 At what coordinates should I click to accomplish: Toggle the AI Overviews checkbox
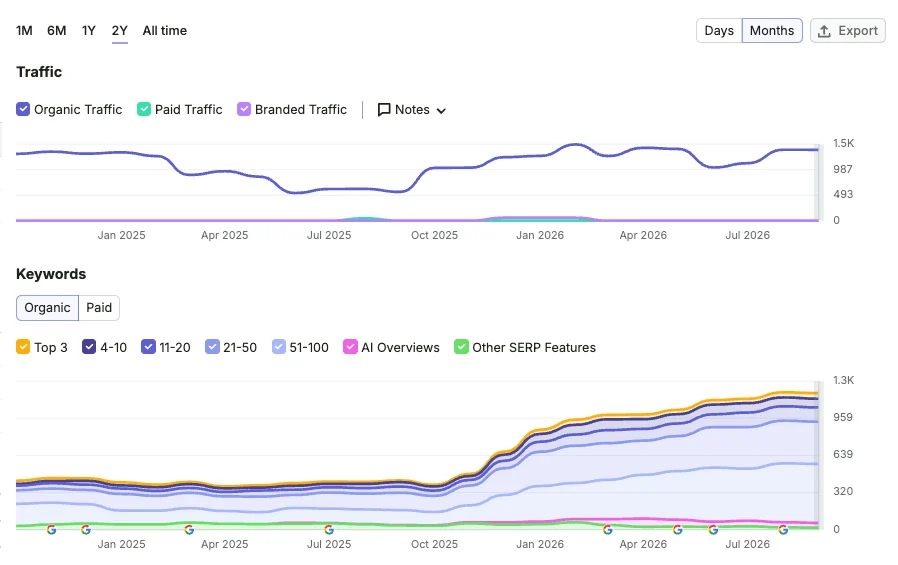coord(350,347)
